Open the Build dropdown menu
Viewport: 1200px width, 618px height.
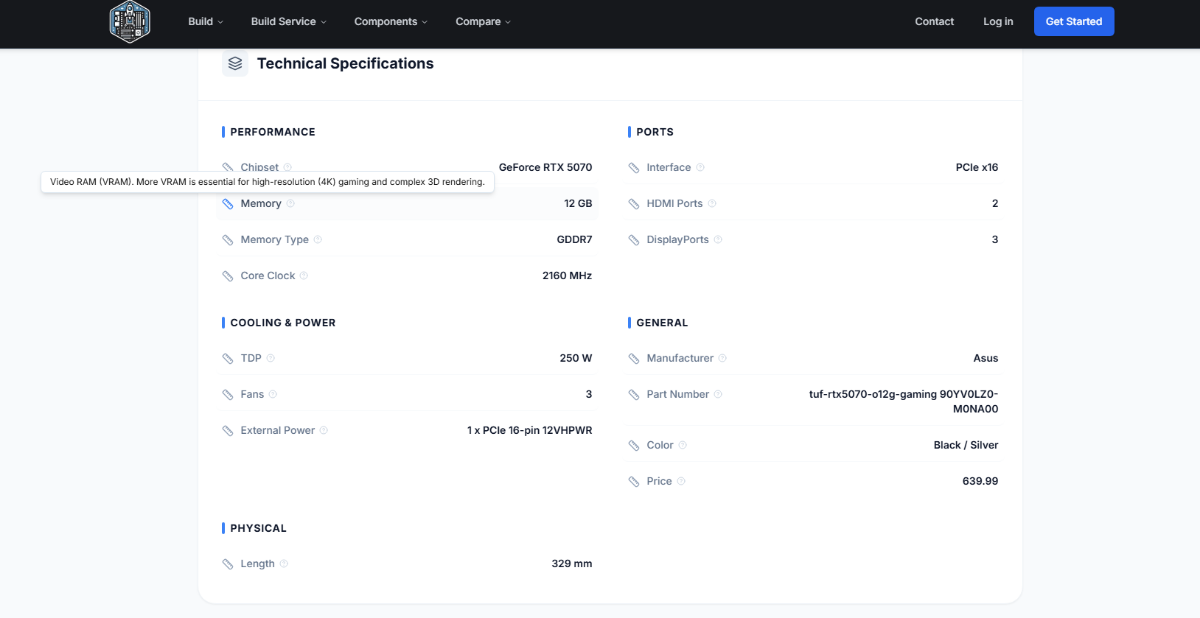point(205,22)
